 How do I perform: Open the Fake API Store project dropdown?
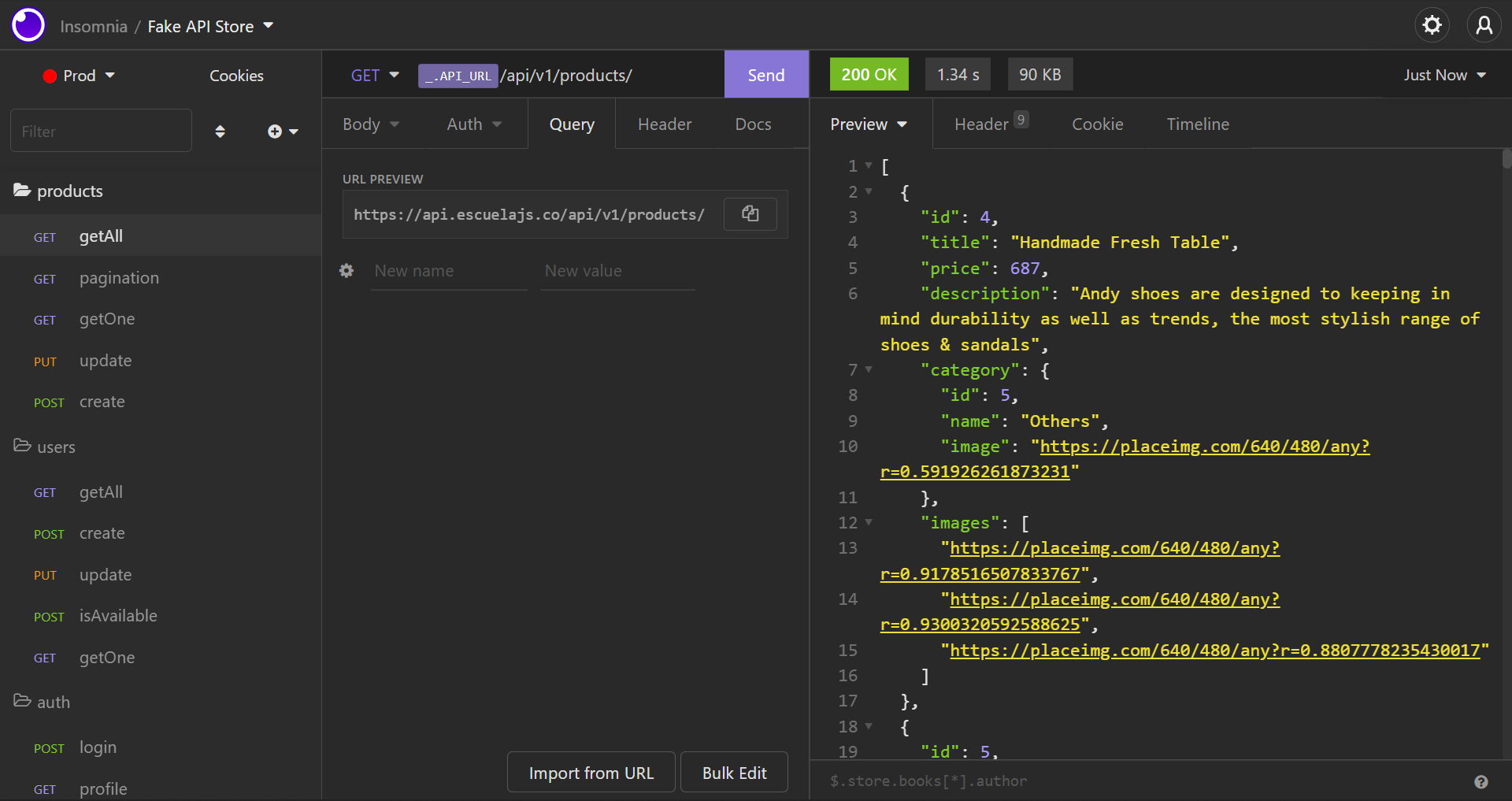pos(210,26)
